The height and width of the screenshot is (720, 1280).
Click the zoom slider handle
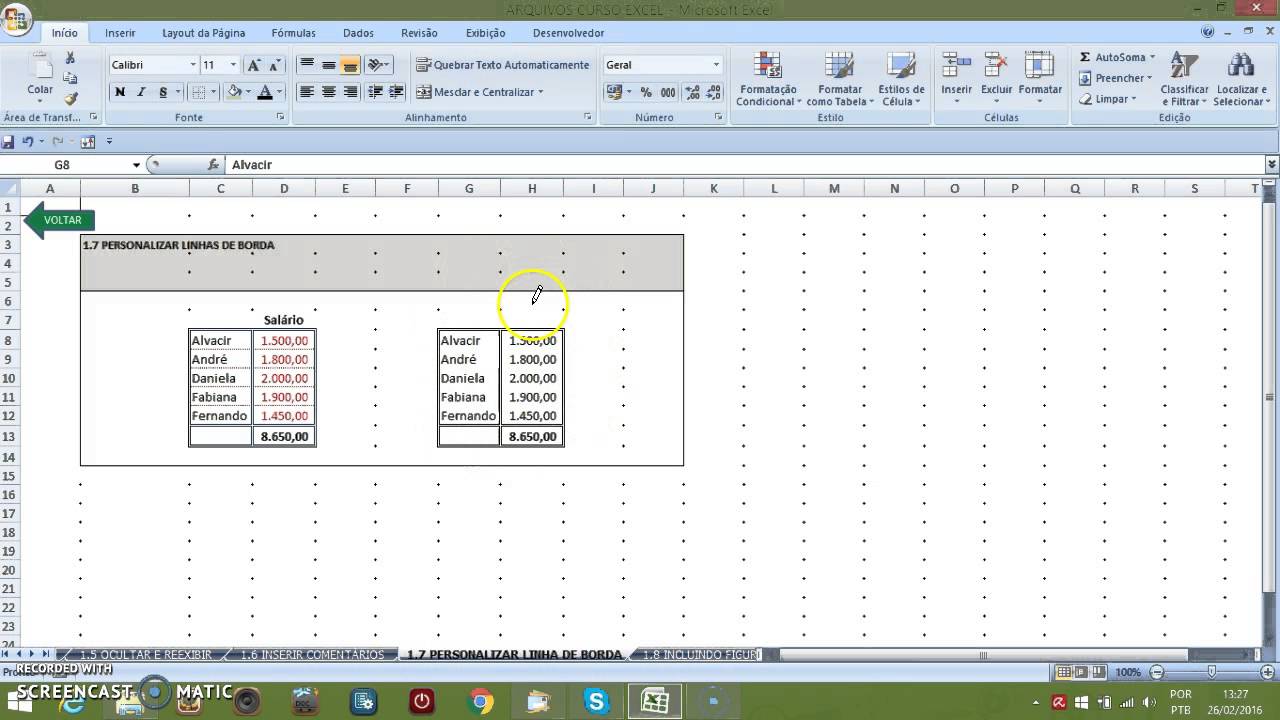point(1211,672)
